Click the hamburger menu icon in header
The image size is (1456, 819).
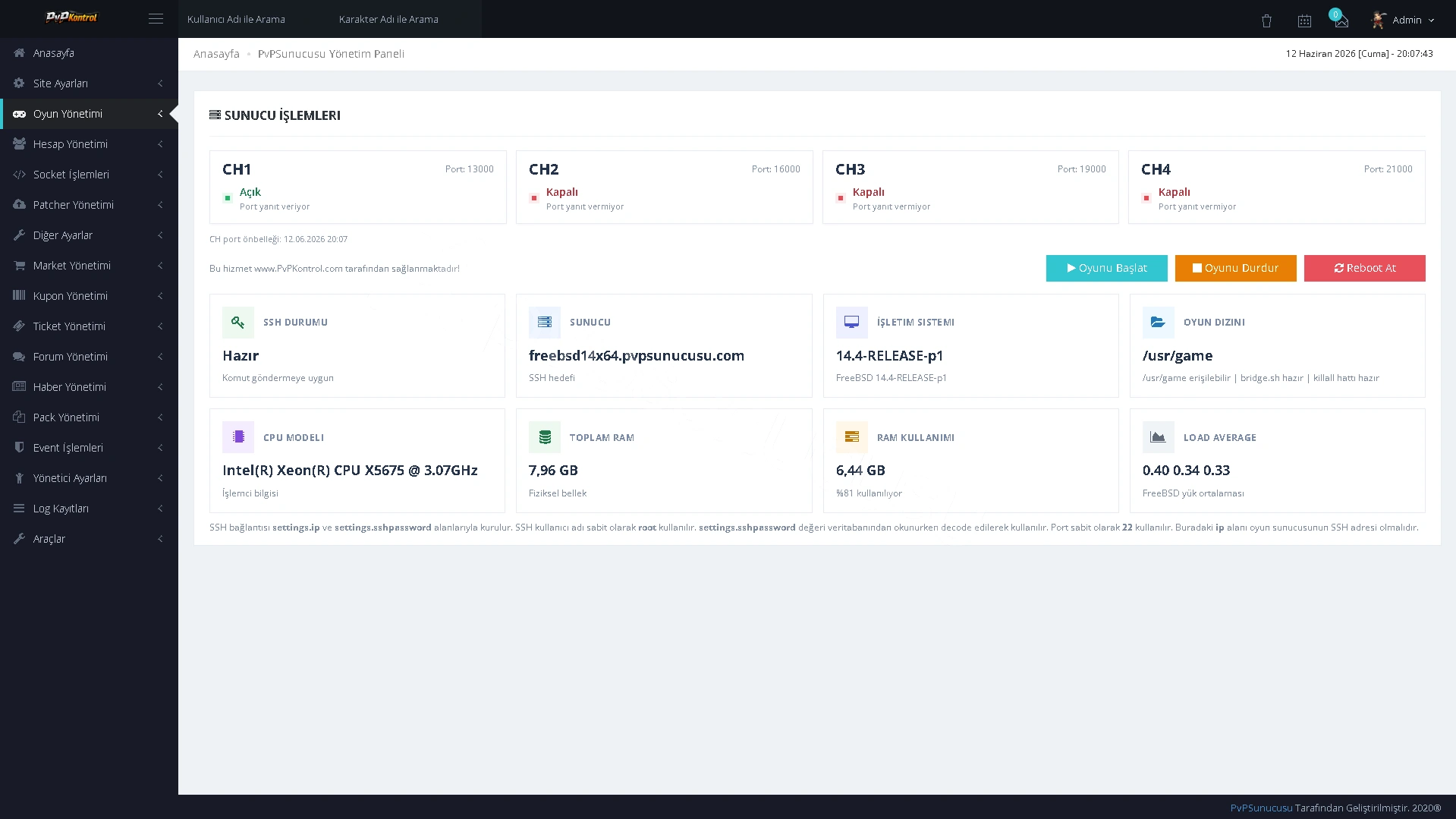tap(156, 19)
